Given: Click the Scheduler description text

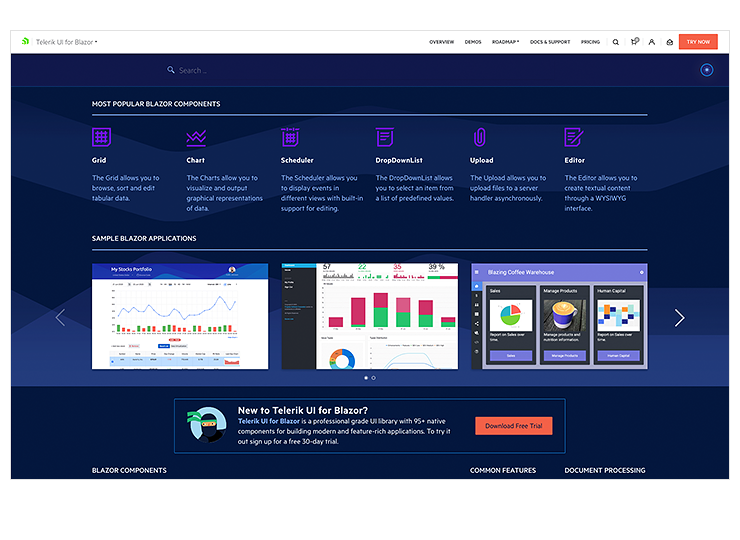Looking at the screenshot, I should point(322,193).
